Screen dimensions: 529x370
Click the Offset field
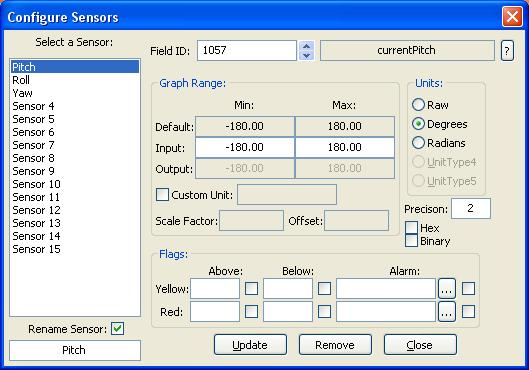(357, 221)
